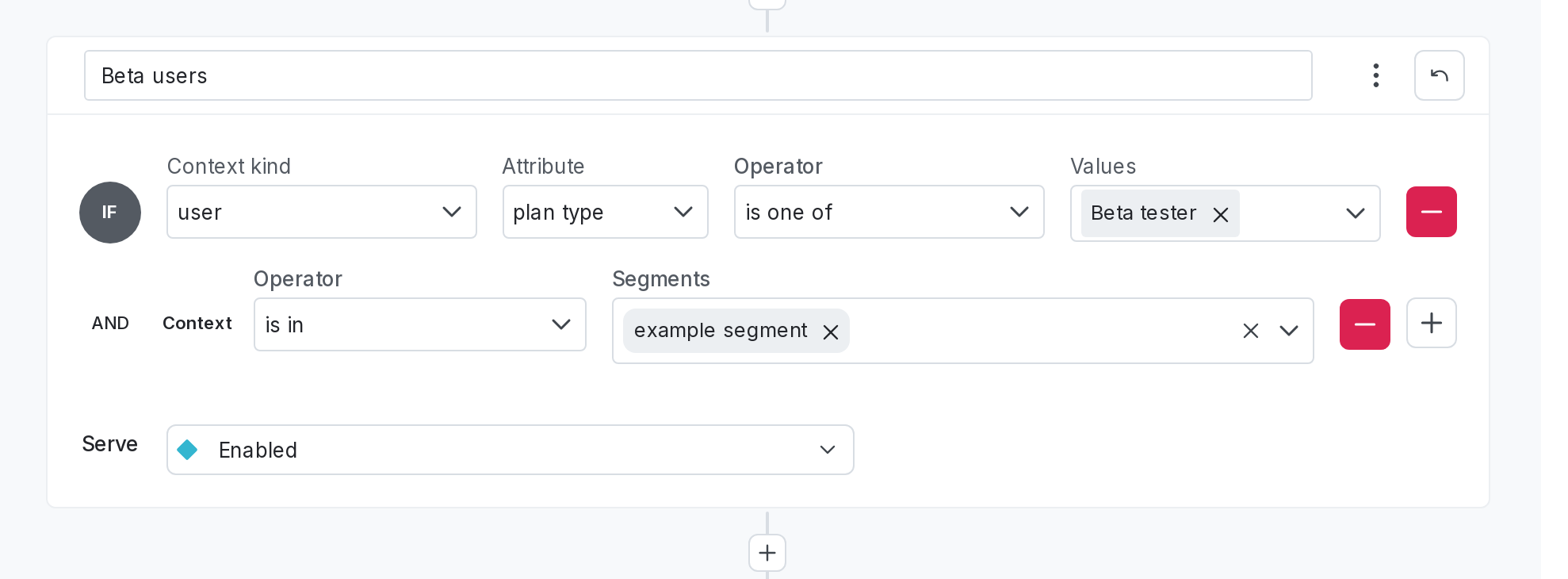Click the undo rule changes arrow button
Screen dimensions: 1568x579
pyautogui.click(x=1440, y=75)
